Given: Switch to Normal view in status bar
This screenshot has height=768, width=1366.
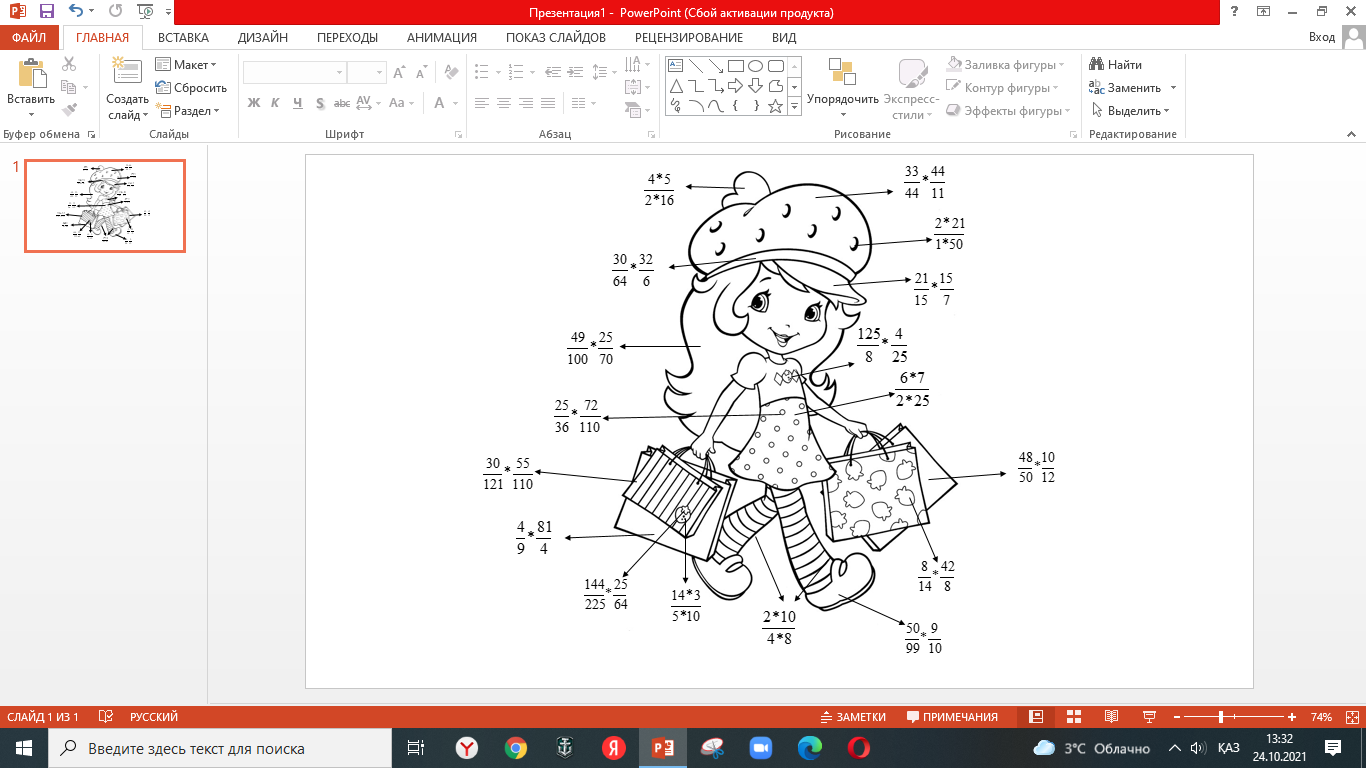Looking at the screenshot, I should pyautogui.click(x=1036, y=717).
